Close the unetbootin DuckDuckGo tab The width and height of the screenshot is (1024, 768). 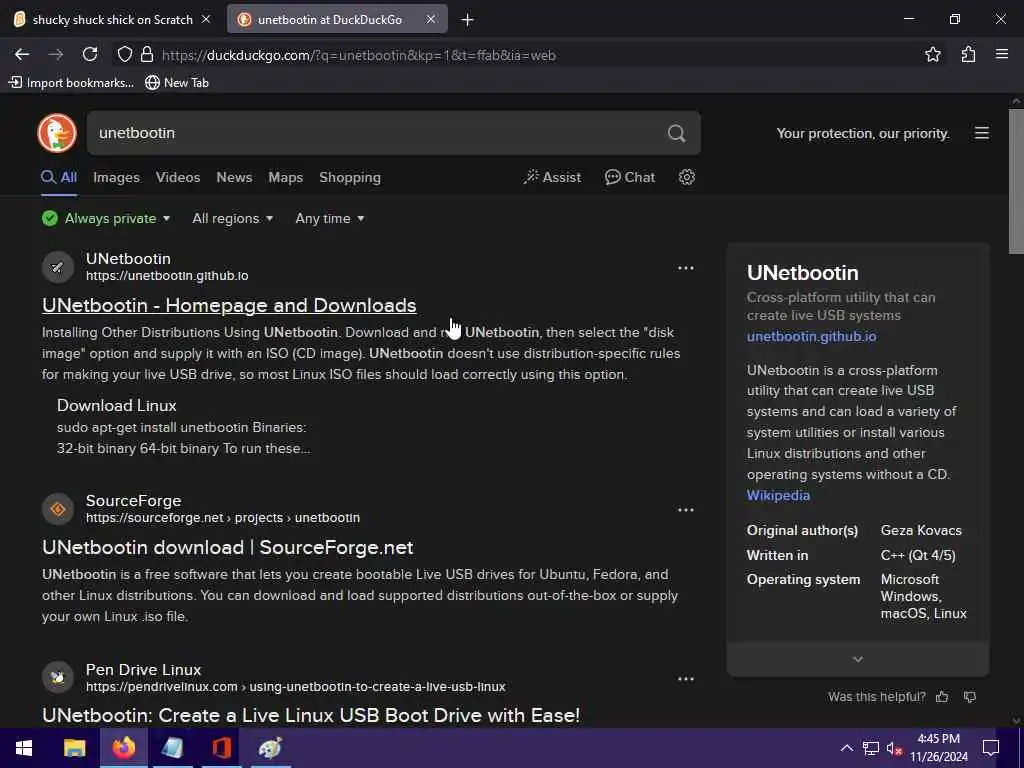click(430, 20)
